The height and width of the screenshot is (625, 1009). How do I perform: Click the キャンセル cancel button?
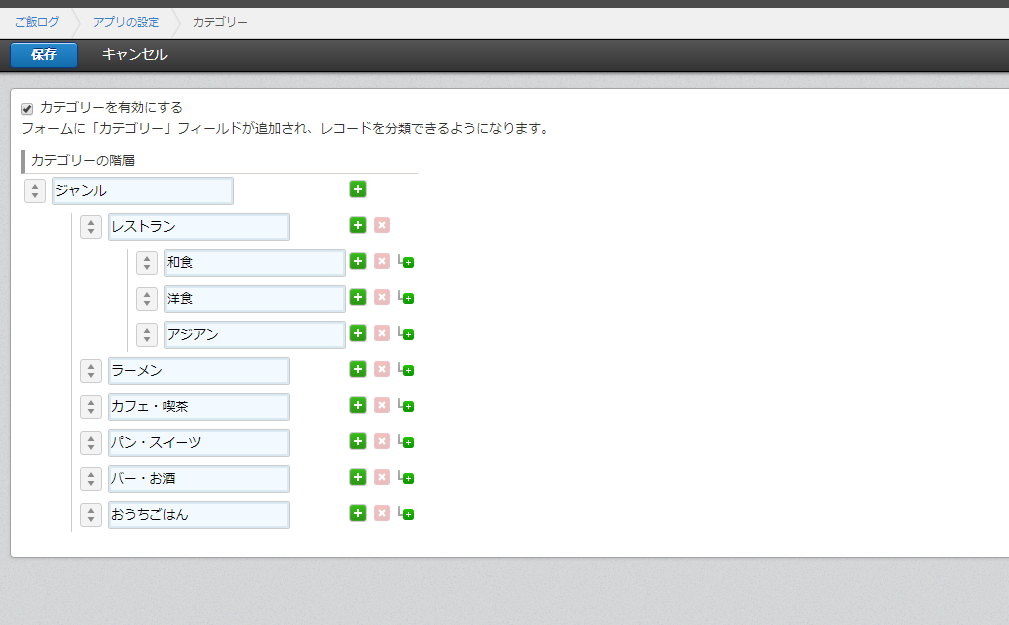pyautogui.click(x=134, y=55)
